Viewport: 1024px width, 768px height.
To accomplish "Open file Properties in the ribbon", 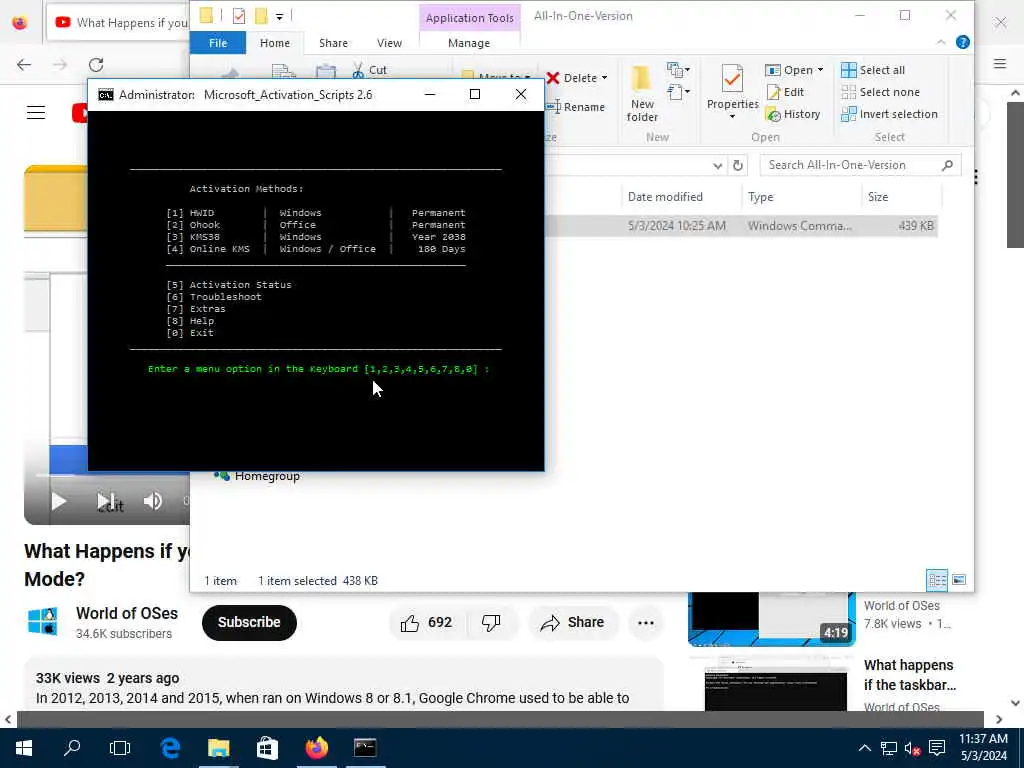I will (x=732, y=91).
